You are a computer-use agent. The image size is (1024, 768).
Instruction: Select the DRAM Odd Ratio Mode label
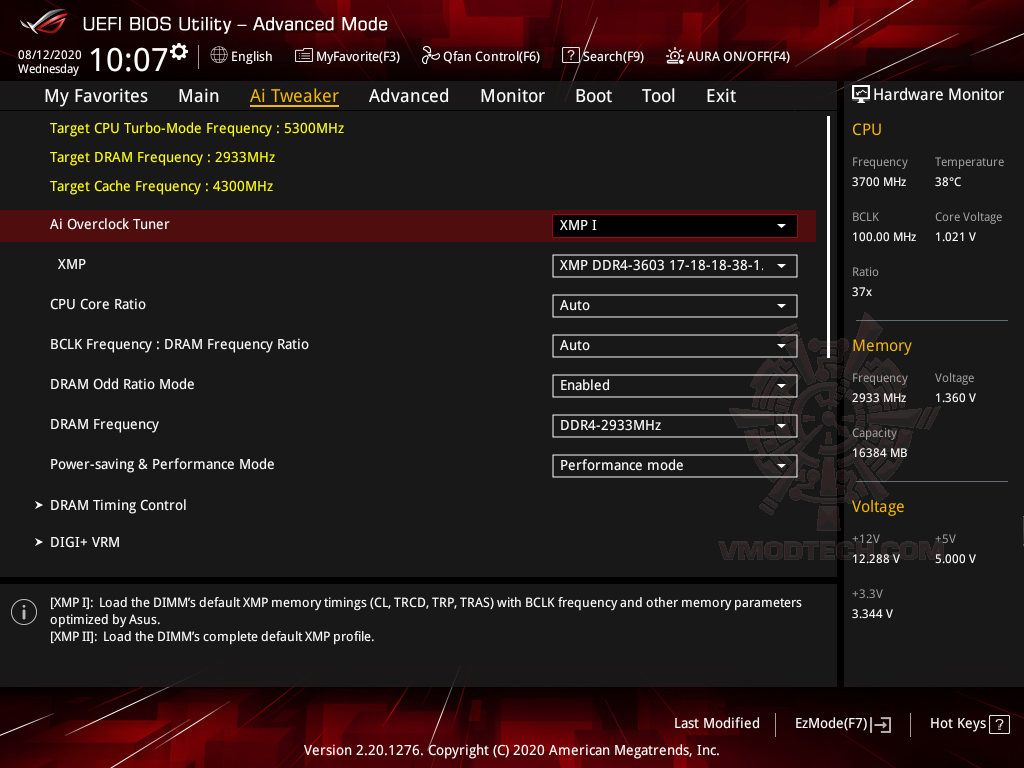click(122, 384)
